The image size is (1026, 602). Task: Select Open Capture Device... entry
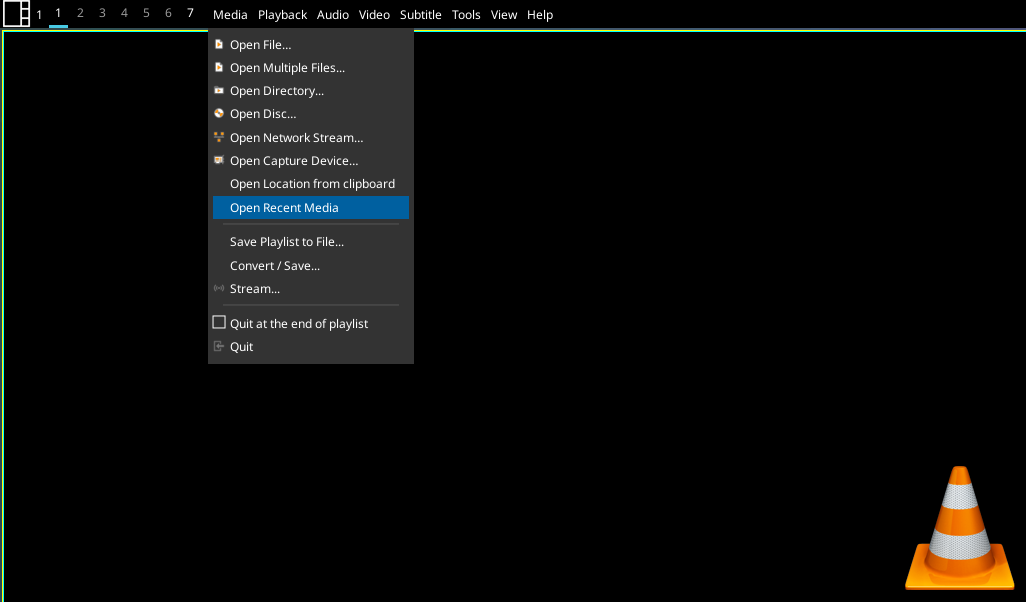coord(311,160)
